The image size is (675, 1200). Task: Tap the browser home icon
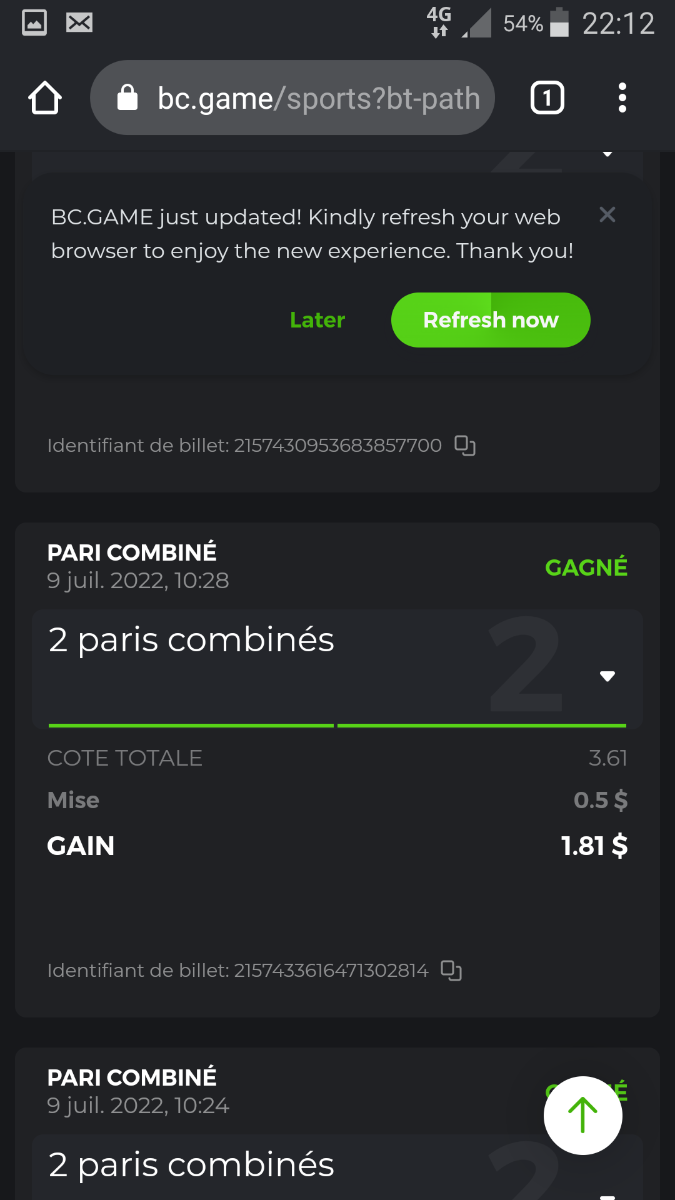click(x=45, y=98)
